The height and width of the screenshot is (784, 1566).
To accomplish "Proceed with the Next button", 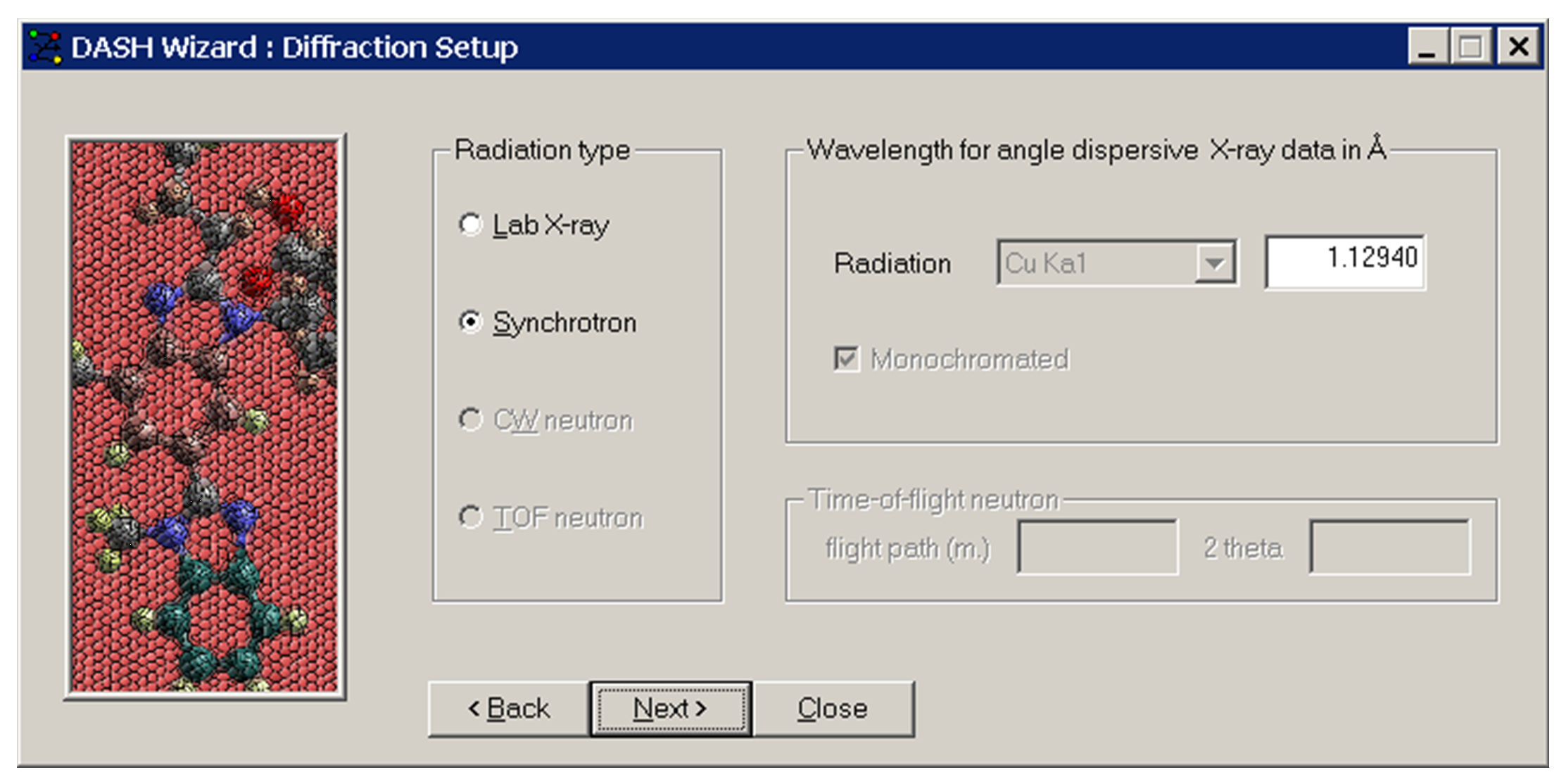I will (x=671, y=709).
